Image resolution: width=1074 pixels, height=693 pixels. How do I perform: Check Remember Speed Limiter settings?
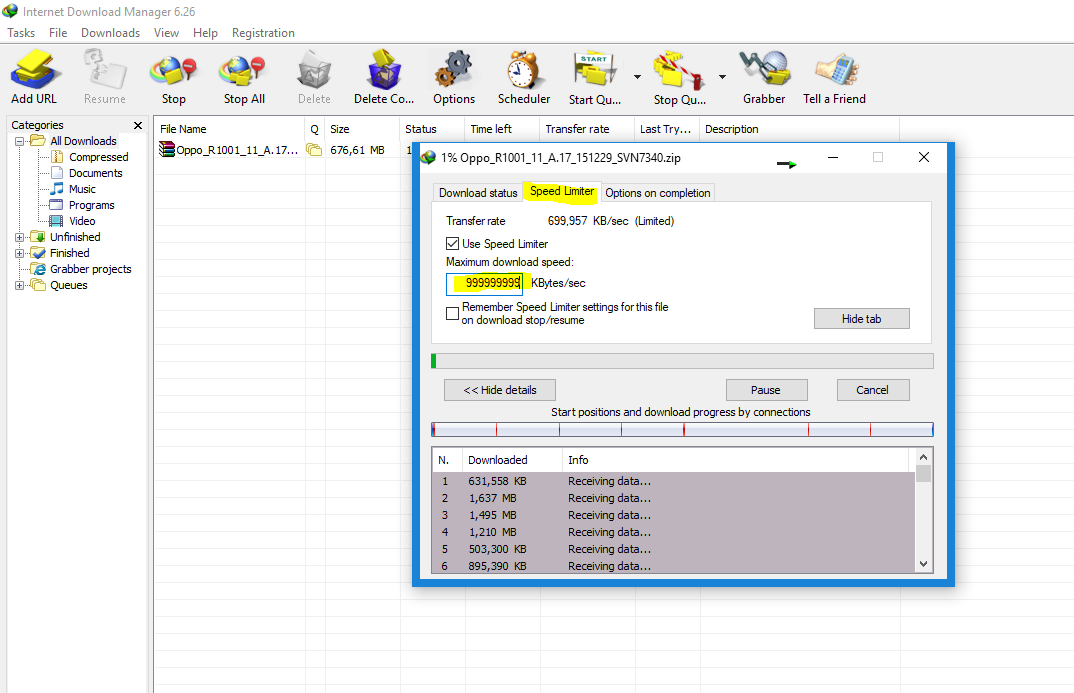pyautogui.click(x=452, y=314)
